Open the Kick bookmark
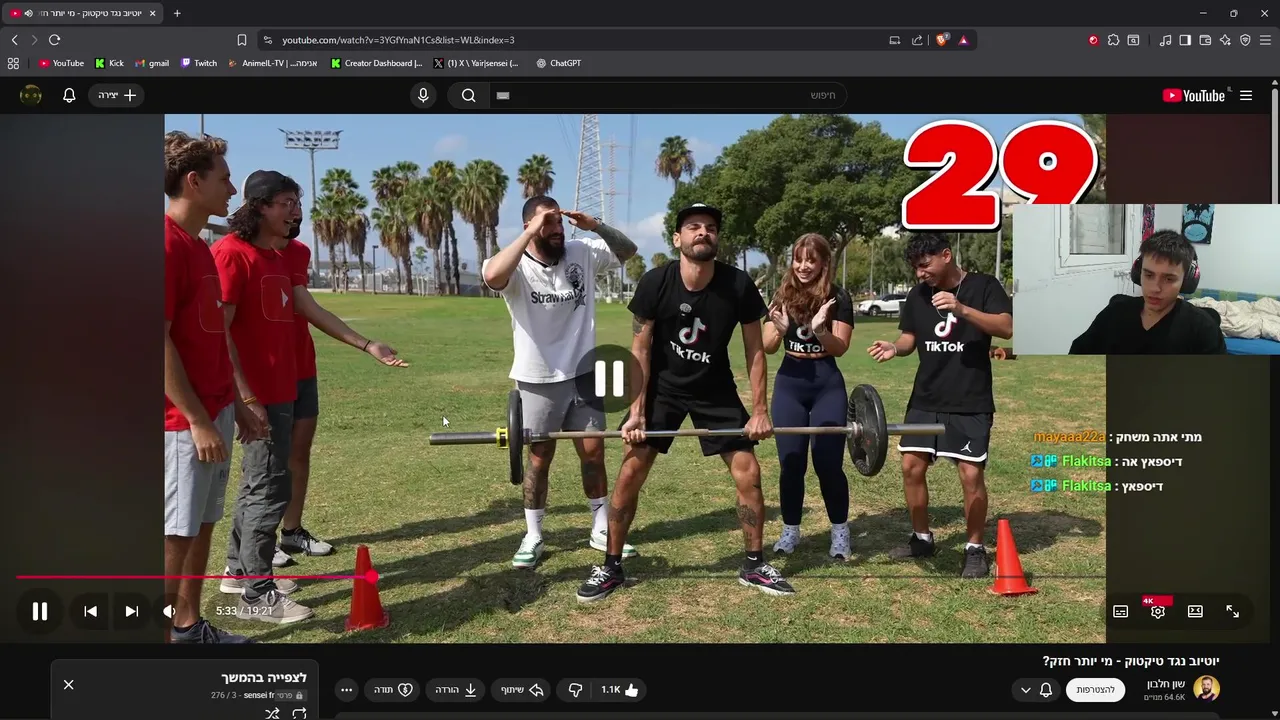This screenshot has height=720, width=1280. [x=110, y=63]
